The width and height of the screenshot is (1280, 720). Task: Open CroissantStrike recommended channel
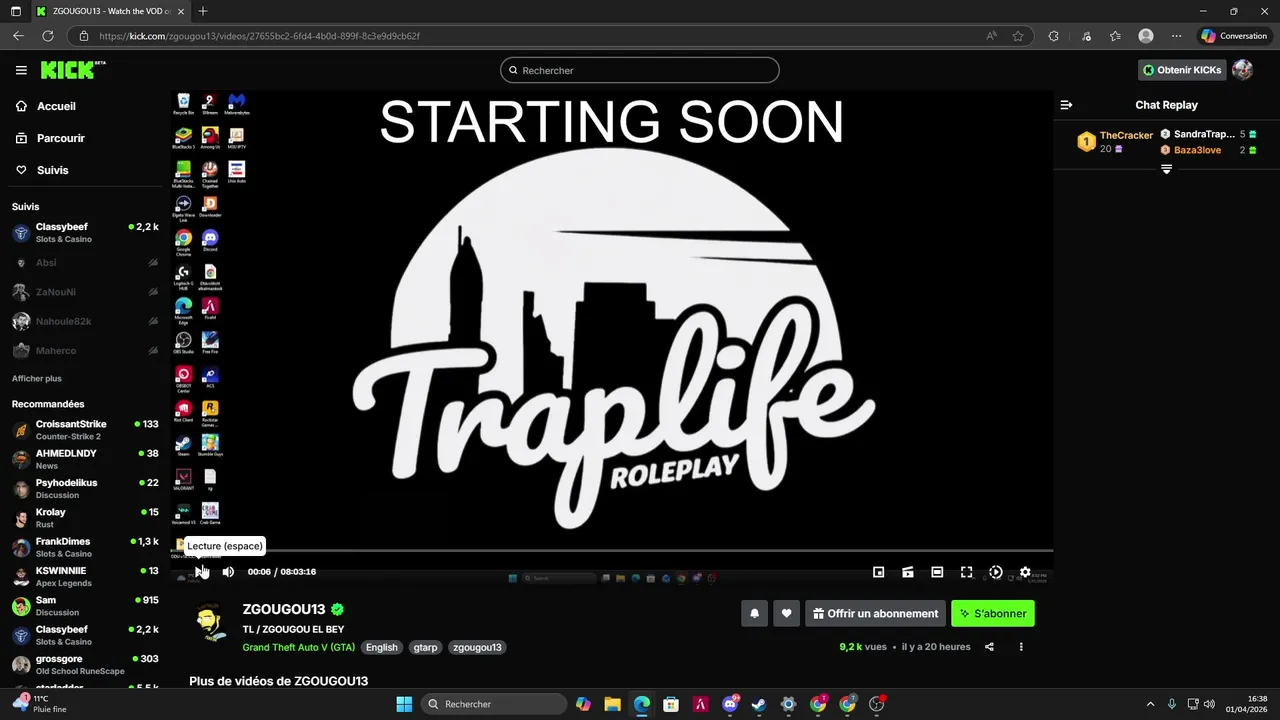pos(85,430)
